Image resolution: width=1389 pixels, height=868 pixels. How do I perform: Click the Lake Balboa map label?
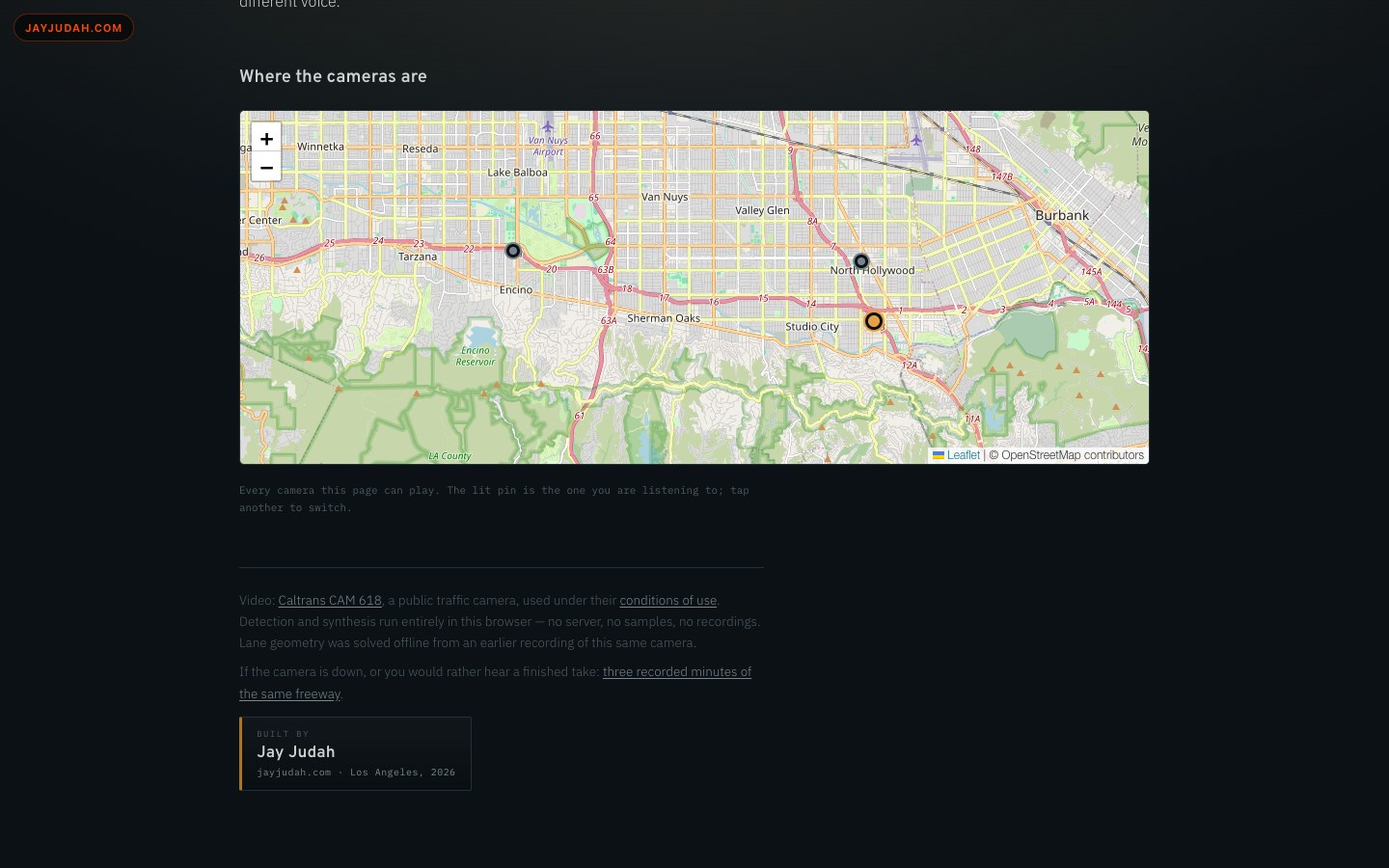pyautogui.click(x=517, y=173)
